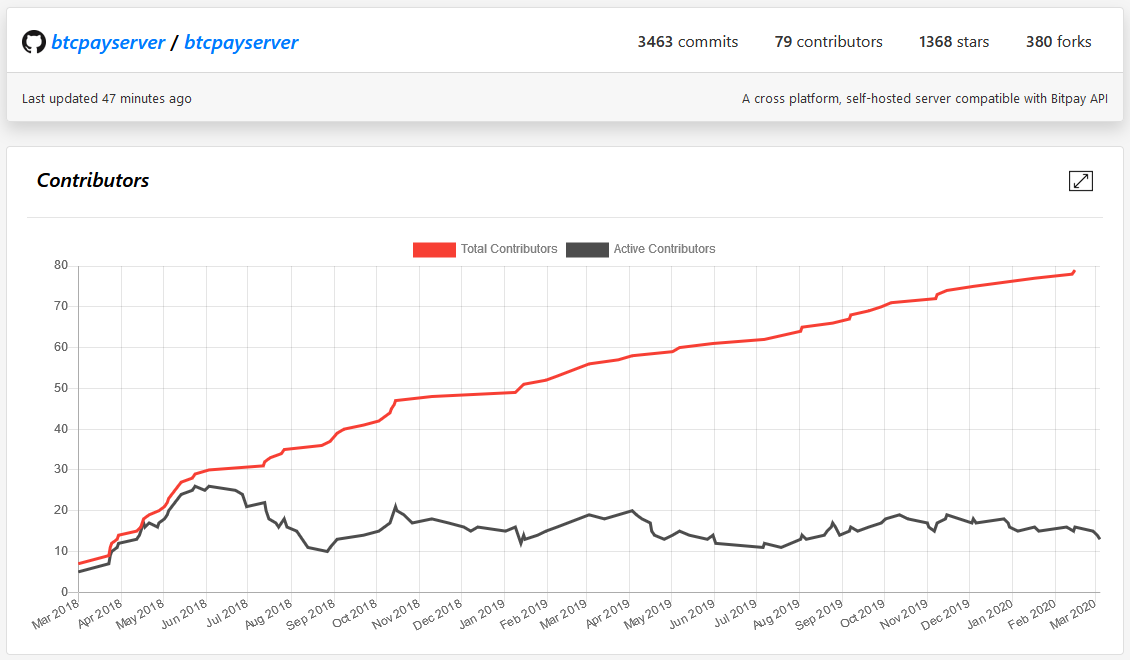Click the Jun 2018 x-axis label
The image size is (1130, 660).
[x=184, y=613]
